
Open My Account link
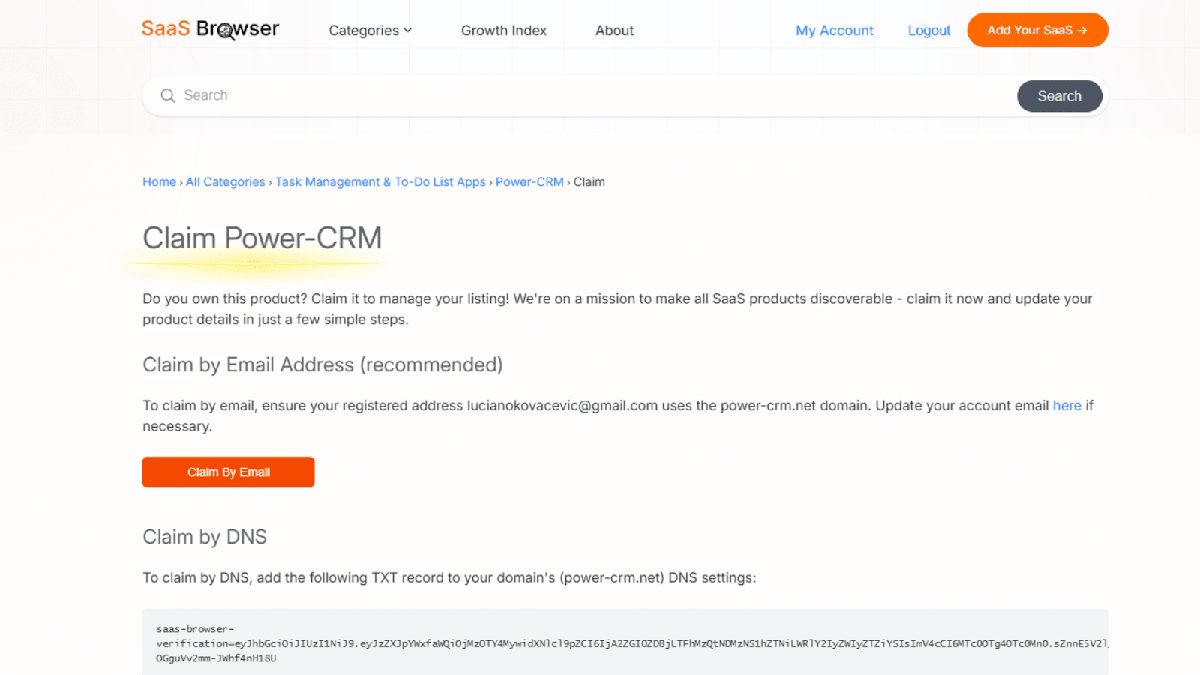(x=834, y=30)
